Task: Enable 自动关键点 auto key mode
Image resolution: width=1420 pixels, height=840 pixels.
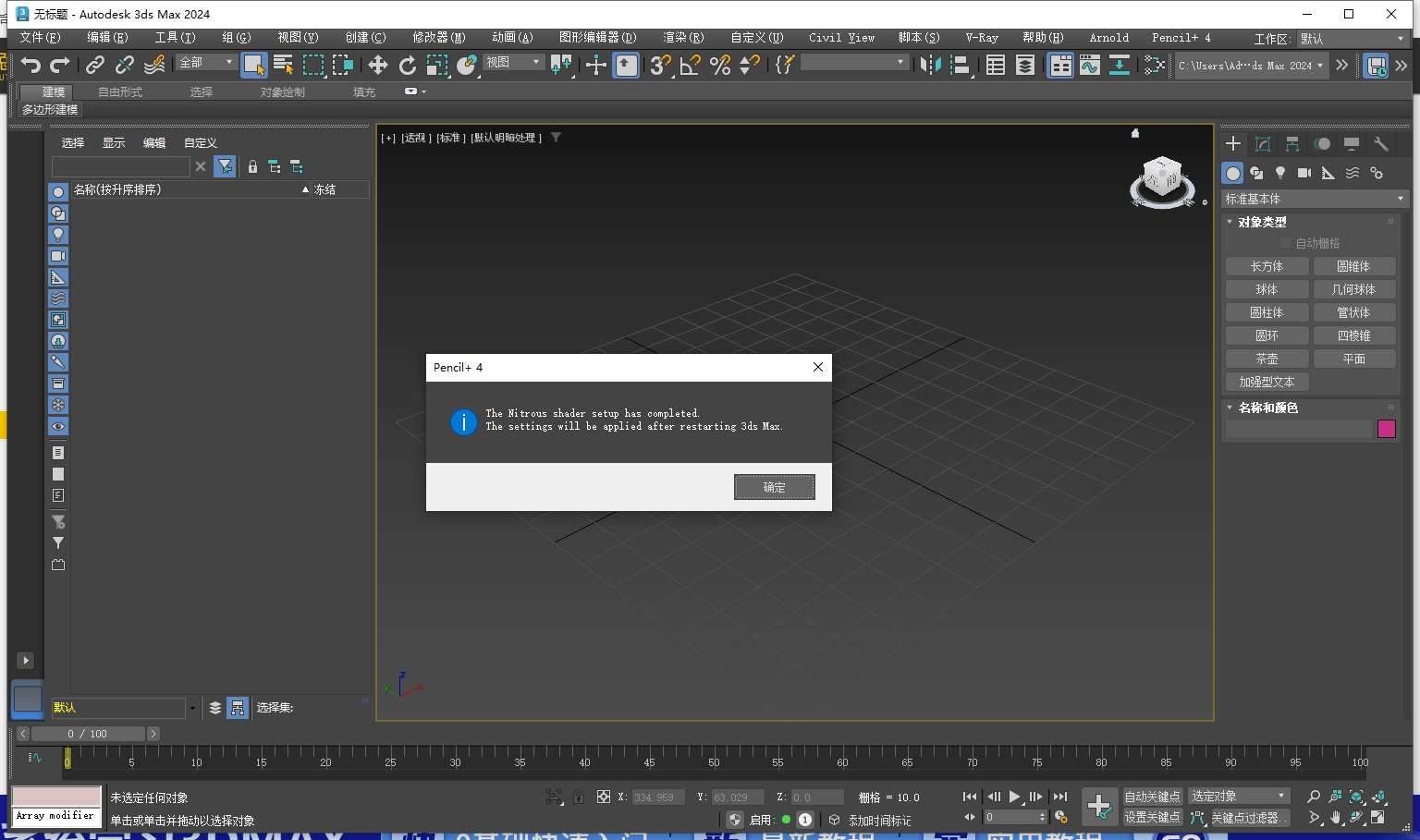Action: coord(1152,796)
